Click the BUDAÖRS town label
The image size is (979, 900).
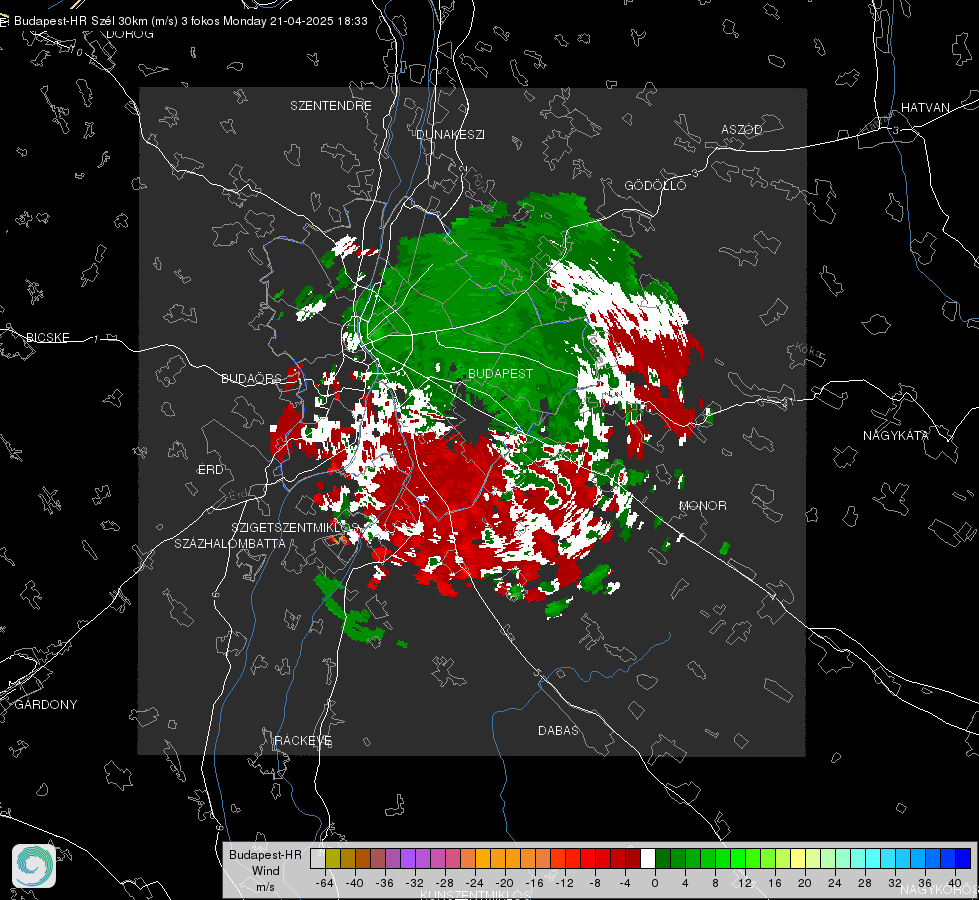pos(252,379)
